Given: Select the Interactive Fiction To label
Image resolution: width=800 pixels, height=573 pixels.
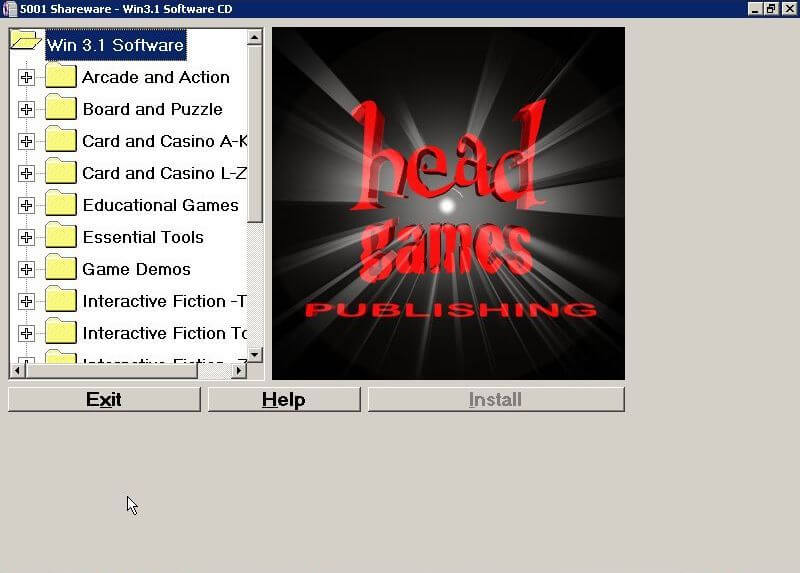Looking at the screenshot, I should pyautogui.click(x=164, y=333).
